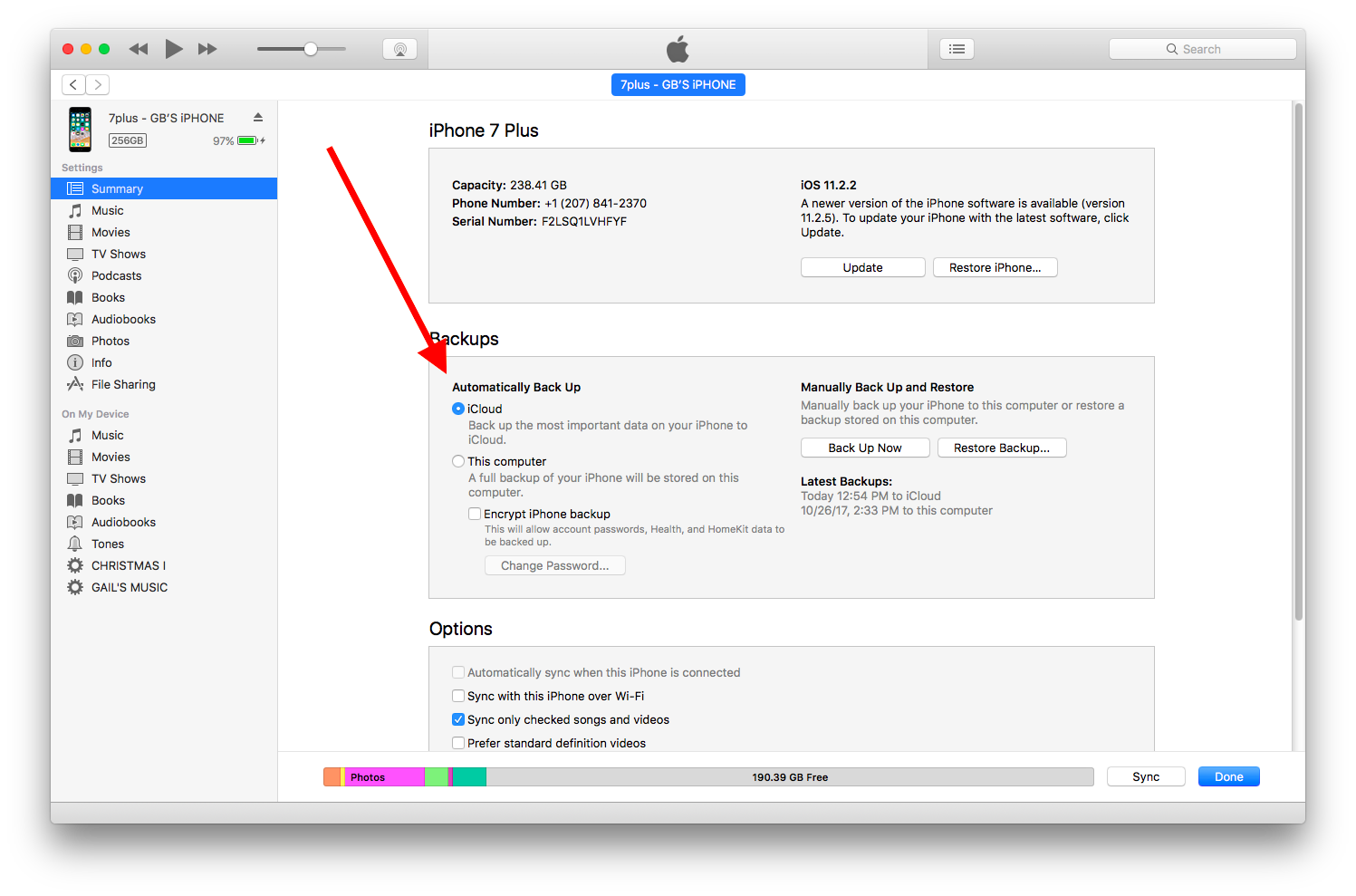1356x896 pixels.
Task: Click Back Up Now button
Action: click(x=865, y=448)
